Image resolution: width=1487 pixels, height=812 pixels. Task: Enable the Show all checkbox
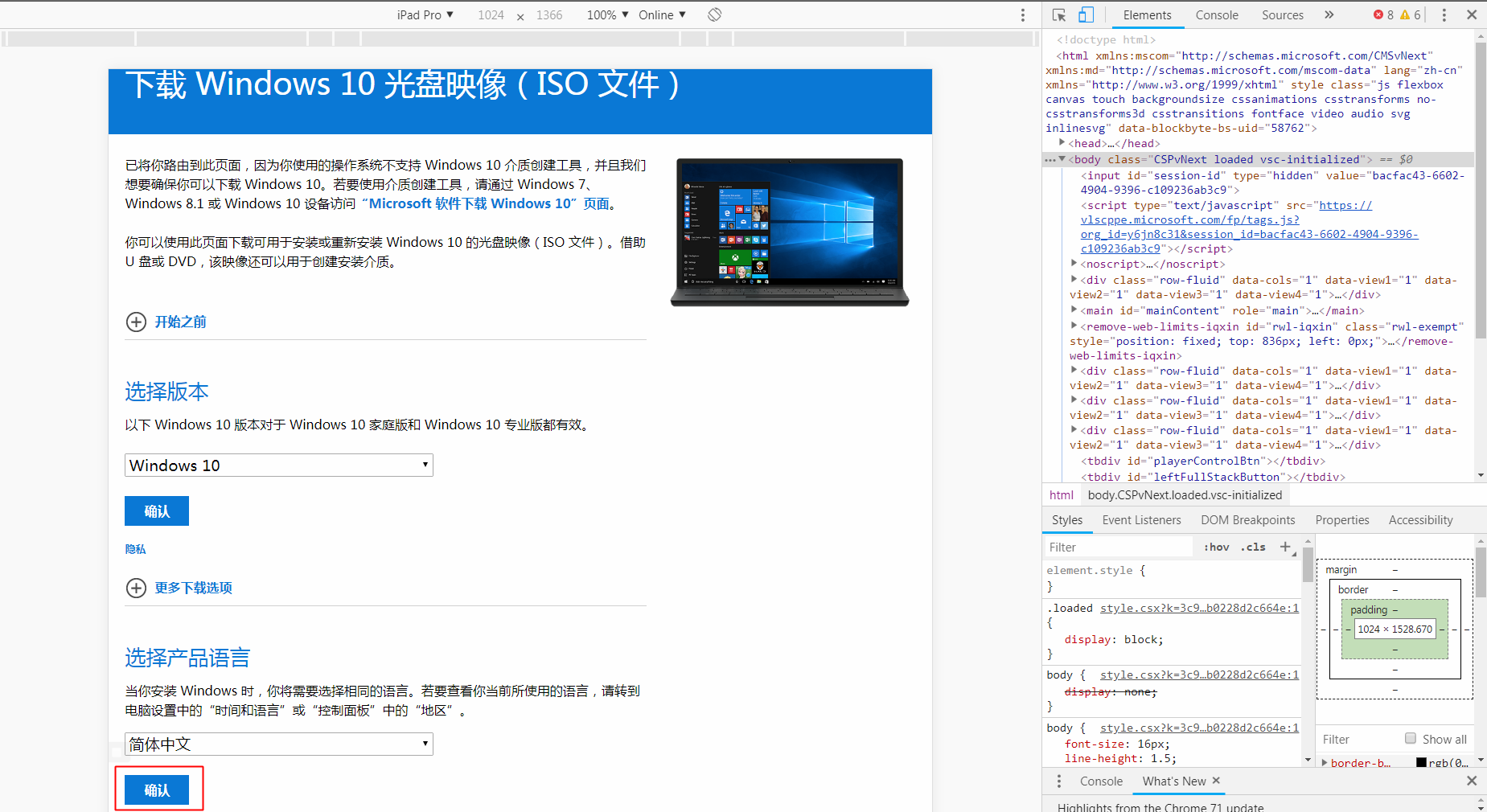1411,738
